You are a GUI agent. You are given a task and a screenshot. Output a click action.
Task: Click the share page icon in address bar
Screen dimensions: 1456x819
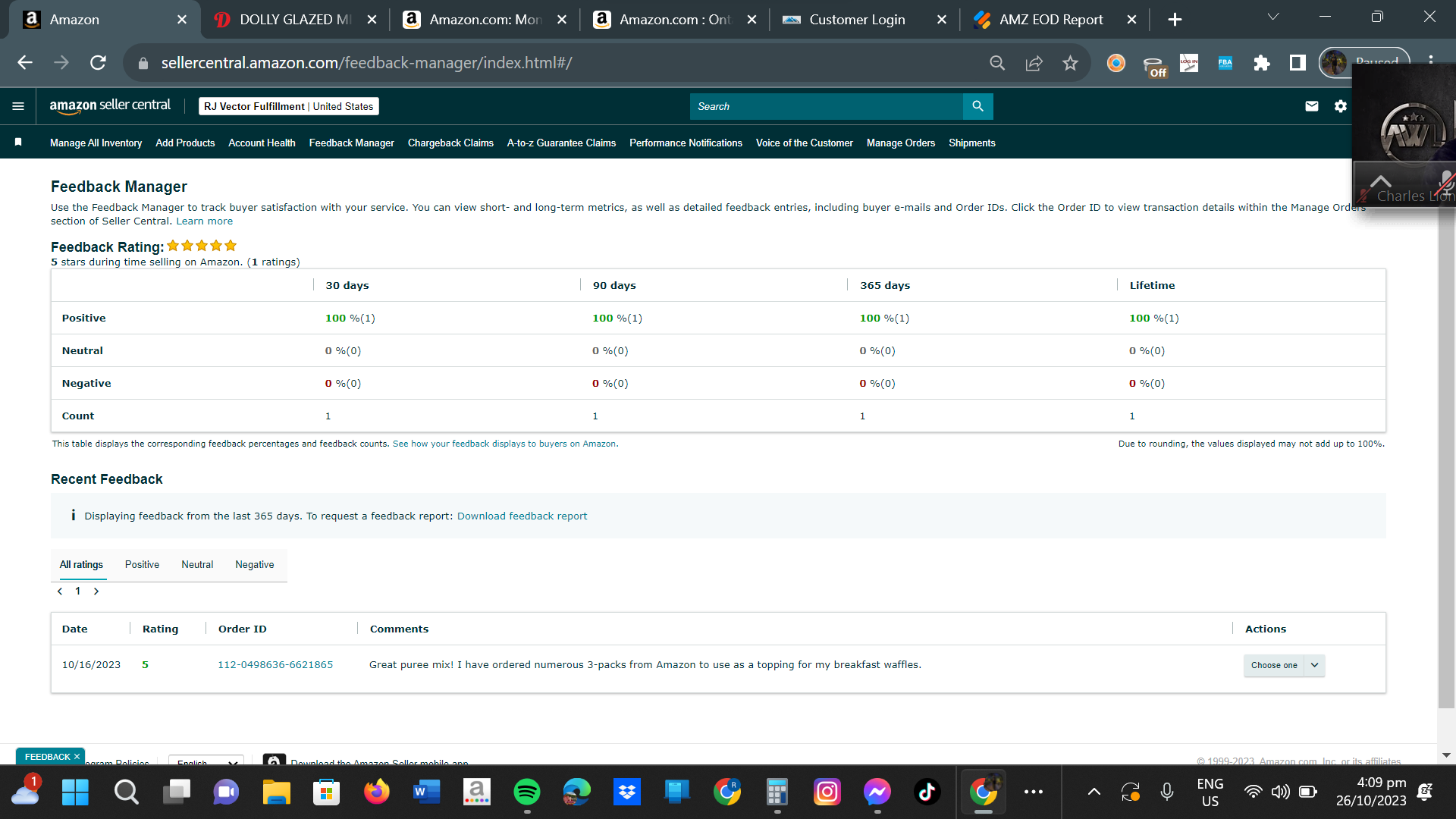pos(1034,63)
